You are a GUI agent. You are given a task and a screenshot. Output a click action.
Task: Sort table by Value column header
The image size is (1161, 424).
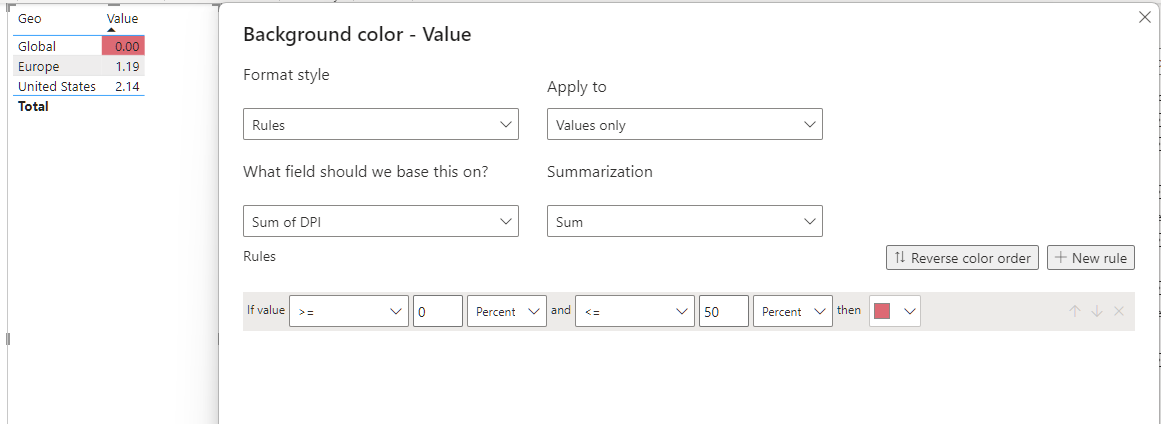122,18
